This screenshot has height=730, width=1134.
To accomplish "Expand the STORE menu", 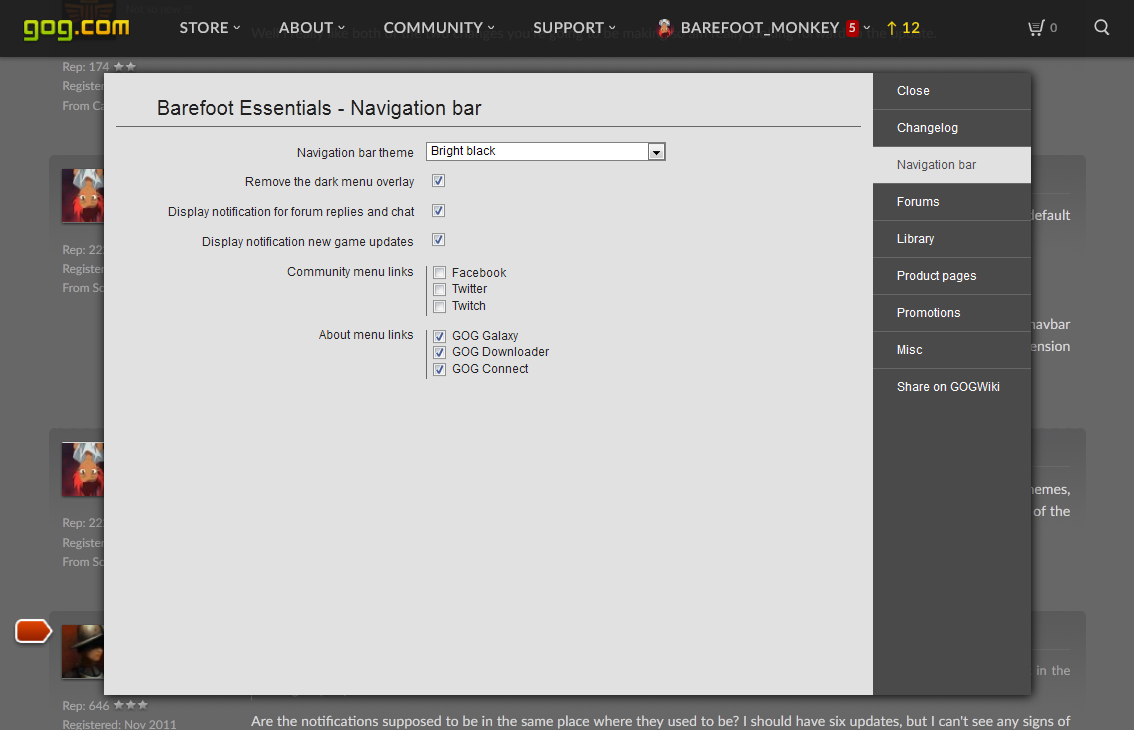I will pos(210,28).
